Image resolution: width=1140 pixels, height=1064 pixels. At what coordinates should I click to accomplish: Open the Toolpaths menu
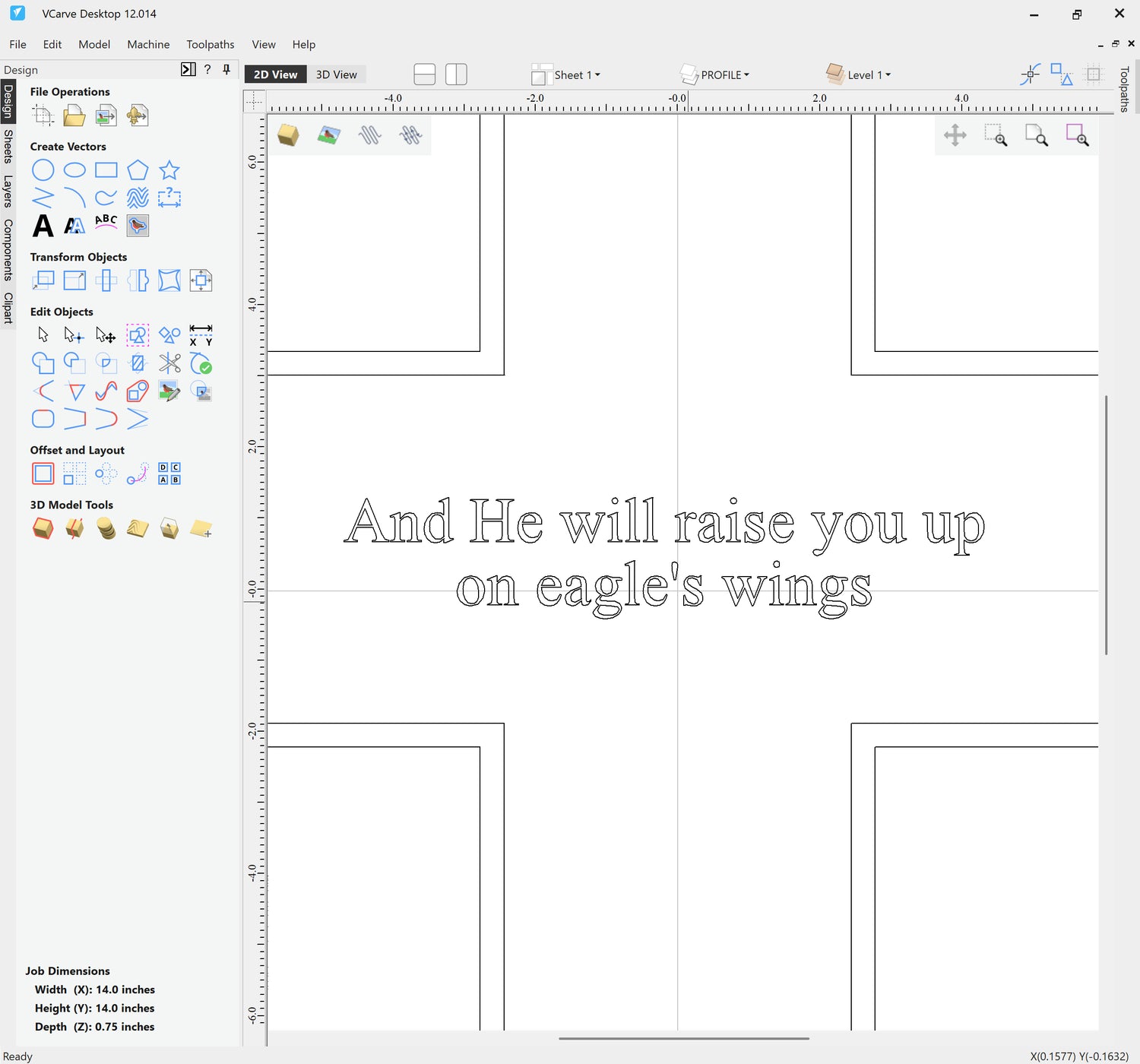pyautogui.click(x=210, y=44)
